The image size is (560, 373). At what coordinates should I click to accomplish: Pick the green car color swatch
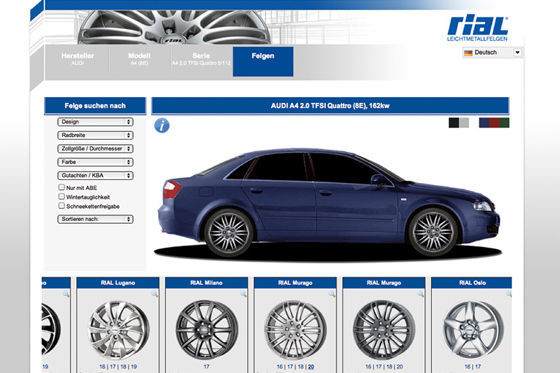coord(504,123)
